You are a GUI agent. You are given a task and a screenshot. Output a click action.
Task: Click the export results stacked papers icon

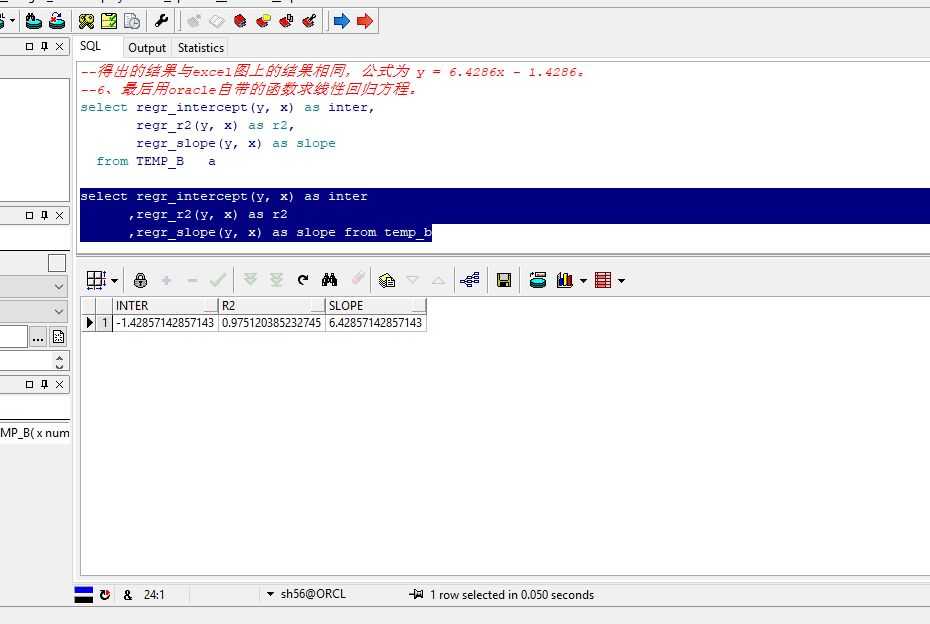click(387, 280)
